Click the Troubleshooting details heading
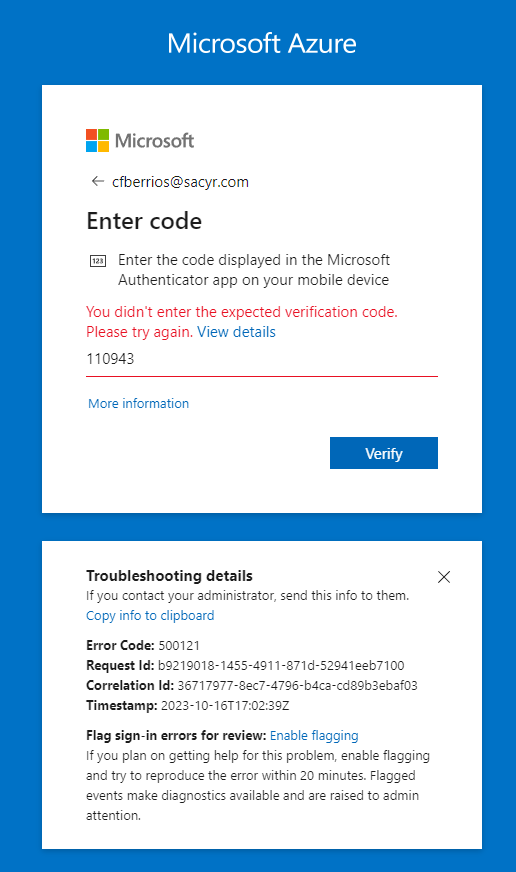This screenshot has width=516, height=872. coord(170,576)
